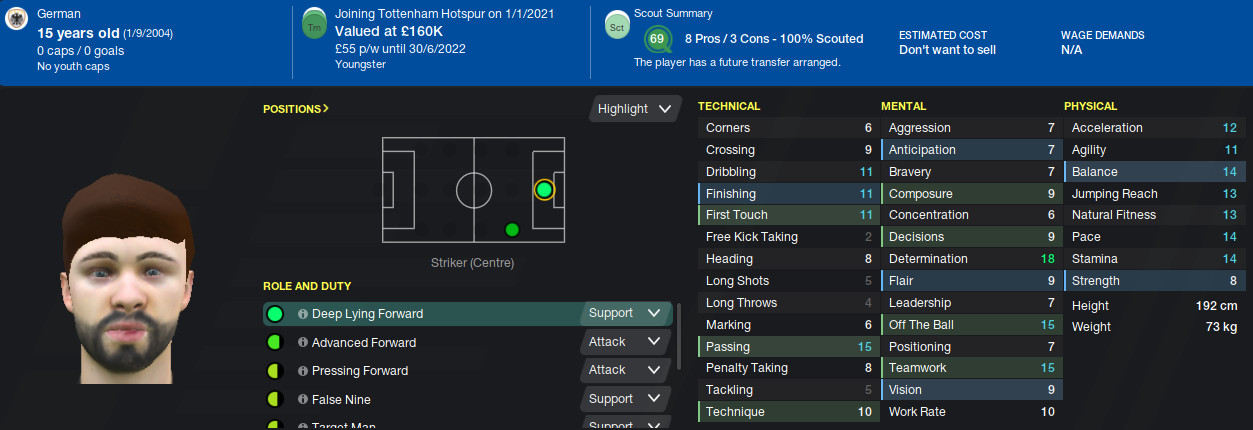Expand the Positions section chevron
The image size is (1253, 430).
[326, 108]
